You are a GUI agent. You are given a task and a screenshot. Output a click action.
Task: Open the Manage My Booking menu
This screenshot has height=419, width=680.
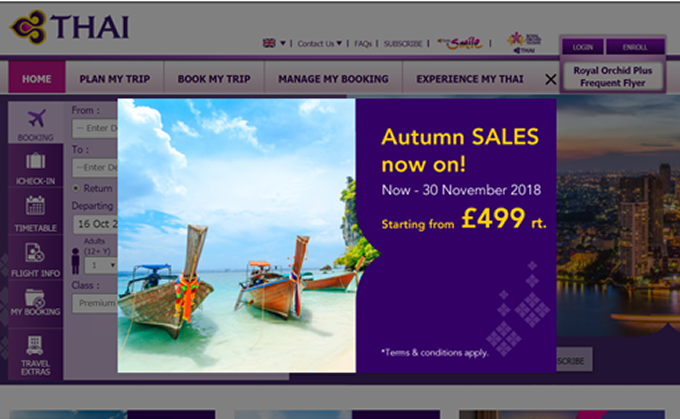coord(333,79)
